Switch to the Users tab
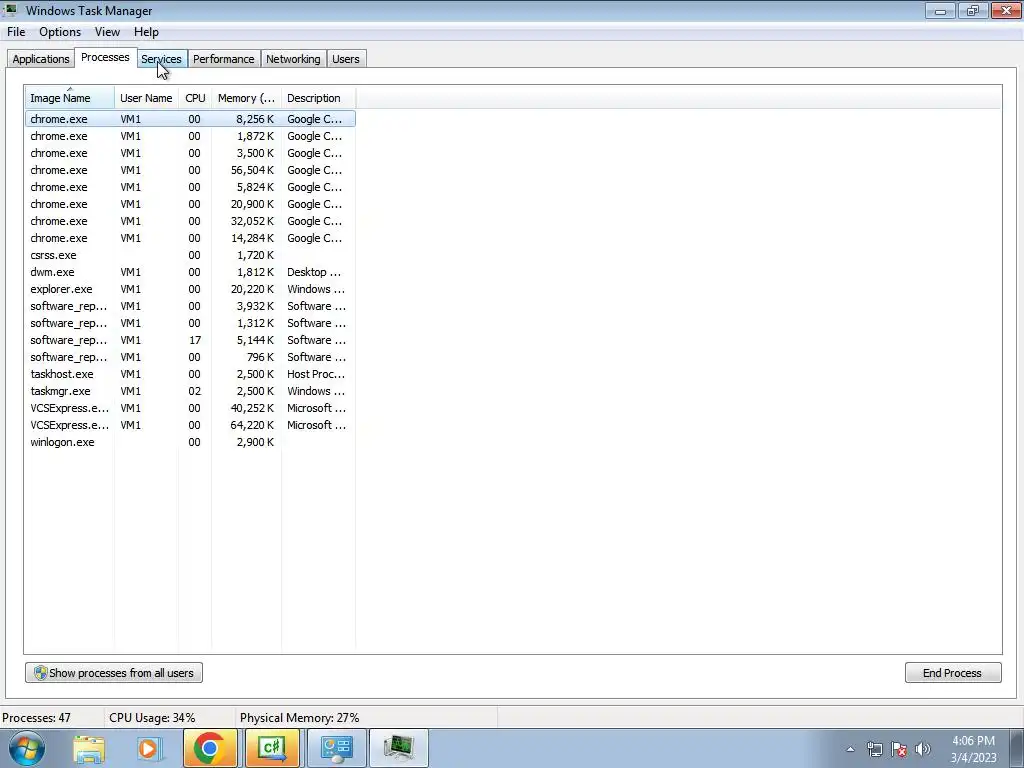Screen dimensions: 1024x768 click(345, 59)
